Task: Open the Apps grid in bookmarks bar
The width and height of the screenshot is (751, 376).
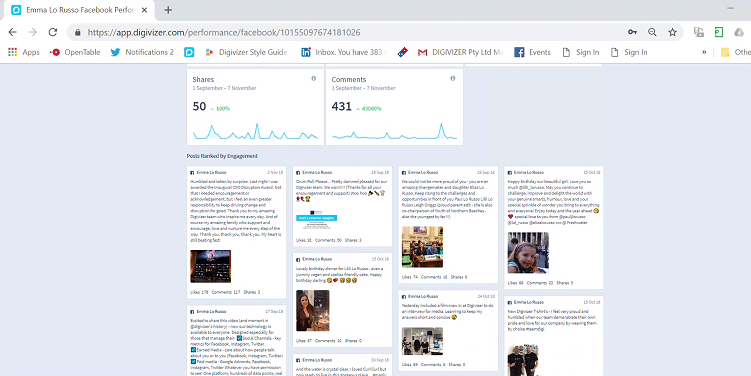Action: tap(23, 52)
